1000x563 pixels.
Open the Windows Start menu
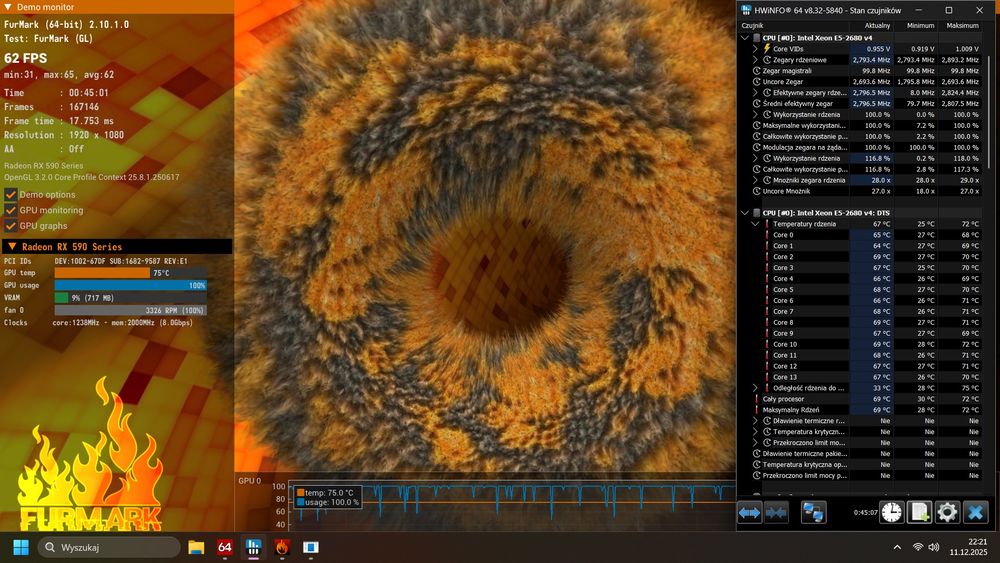21,547
